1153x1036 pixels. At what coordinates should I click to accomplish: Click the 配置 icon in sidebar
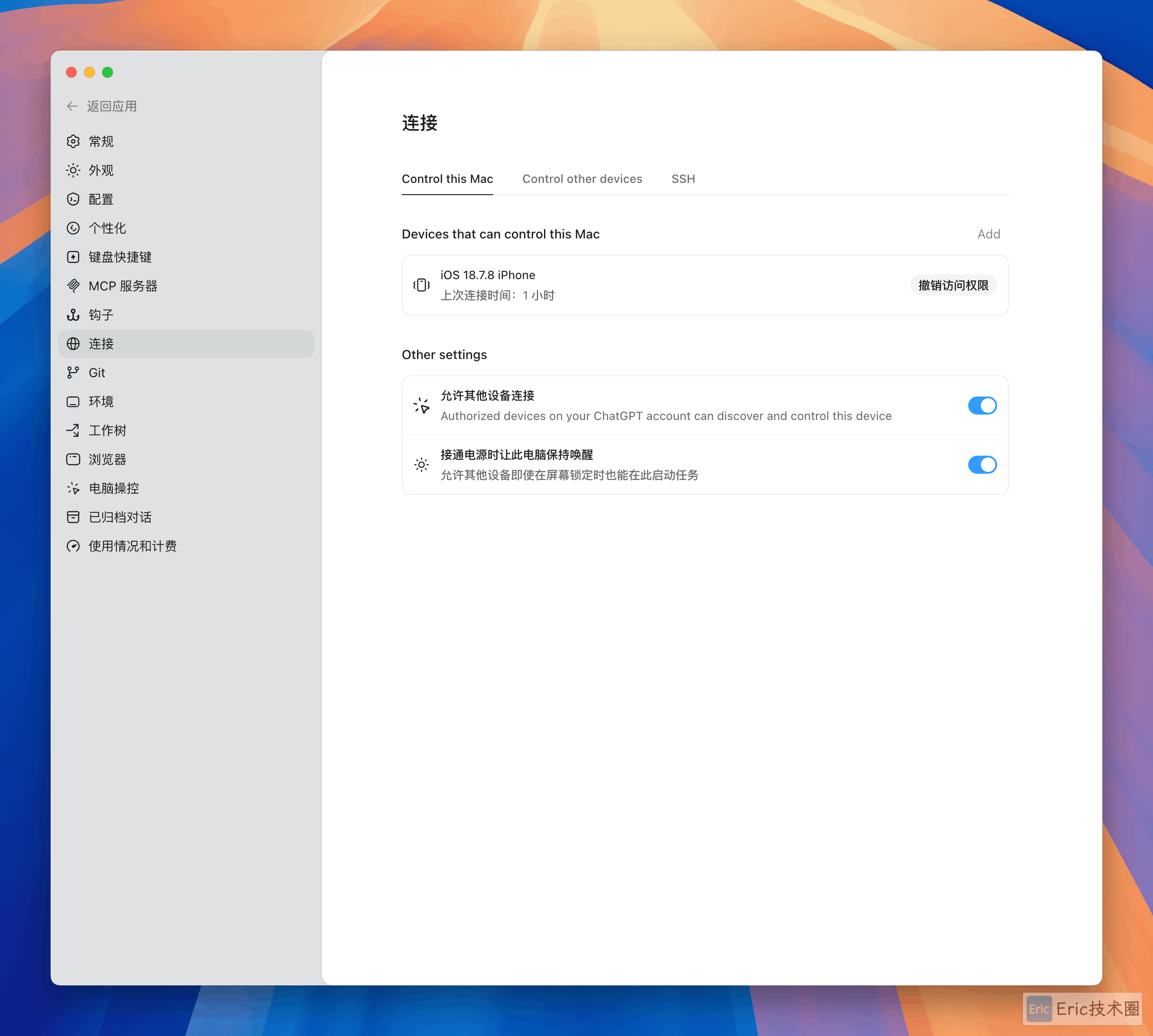click(73, 199)
